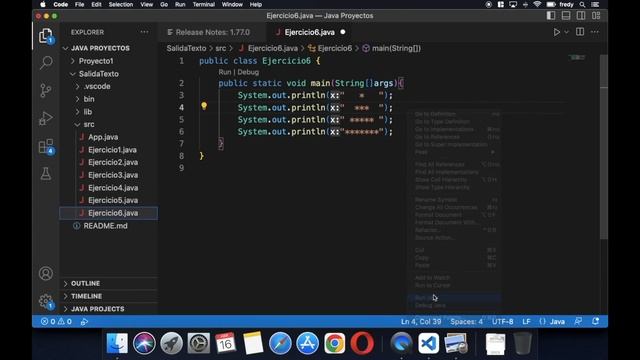This screenshot has width=640, height=360.
Task: Open the Terminal menu
Action: point(204,4)
